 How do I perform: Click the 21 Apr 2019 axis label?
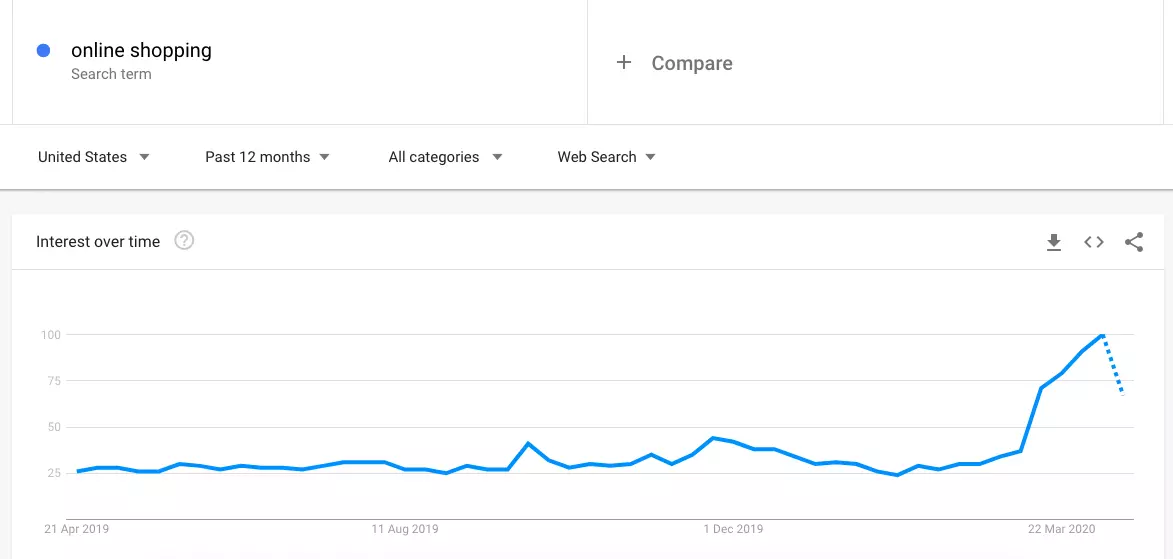coord(76,529)
